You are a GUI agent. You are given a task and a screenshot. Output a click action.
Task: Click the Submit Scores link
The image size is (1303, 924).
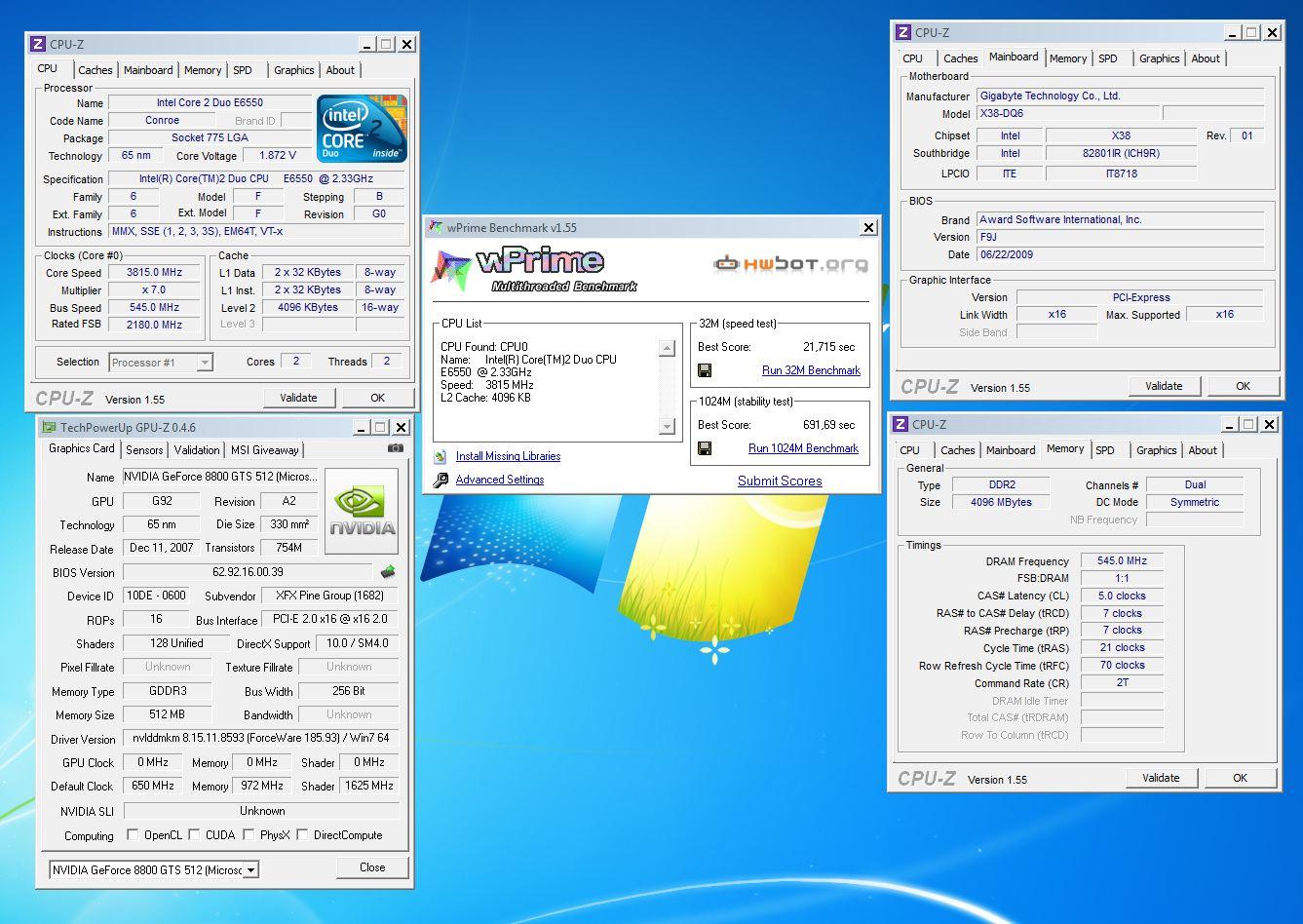[x=780, y=481]
